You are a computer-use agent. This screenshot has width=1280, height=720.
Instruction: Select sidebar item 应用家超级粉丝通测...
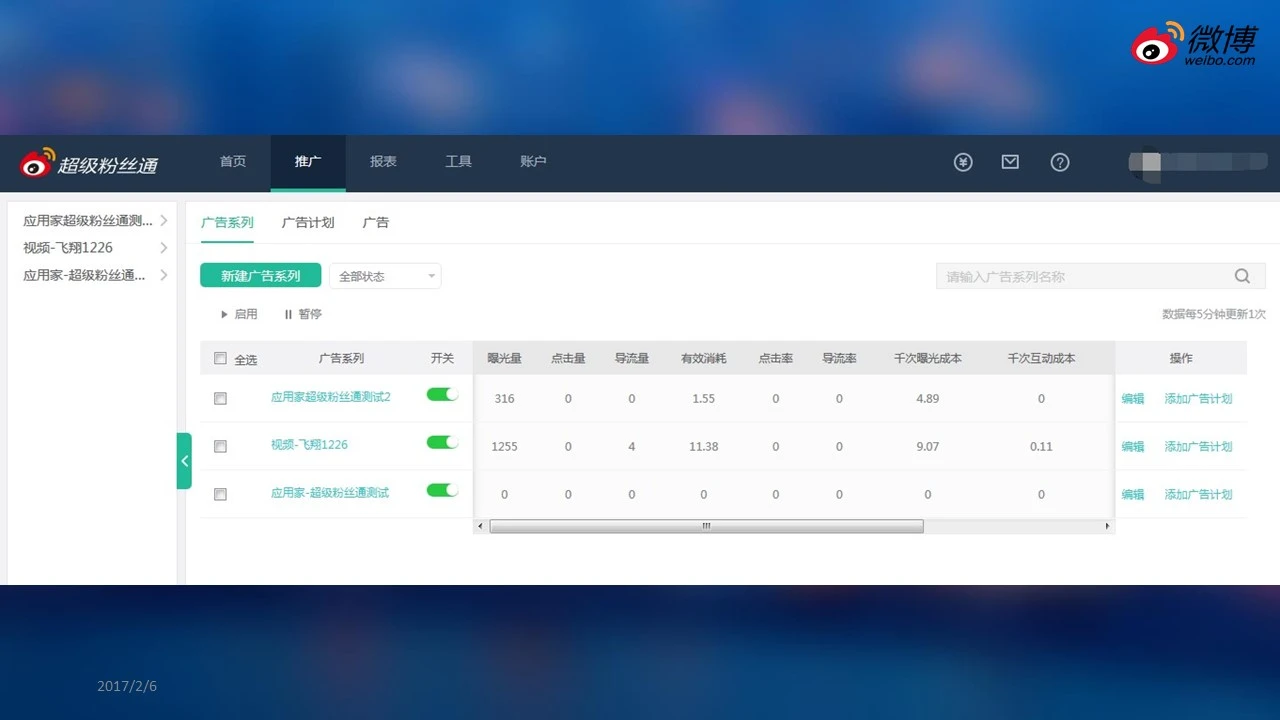88,220
